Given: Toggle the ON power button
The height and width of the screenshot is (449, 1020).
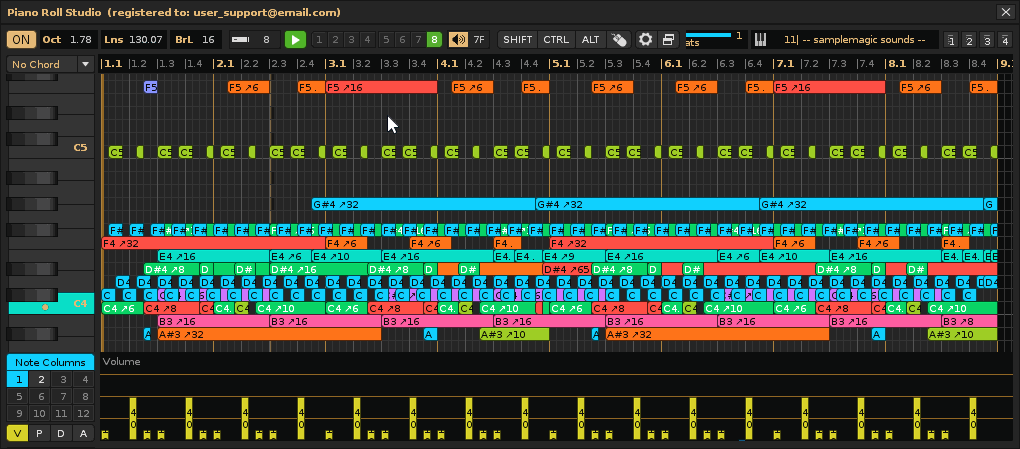Looking at the screenshot, I should coord(20,40).
